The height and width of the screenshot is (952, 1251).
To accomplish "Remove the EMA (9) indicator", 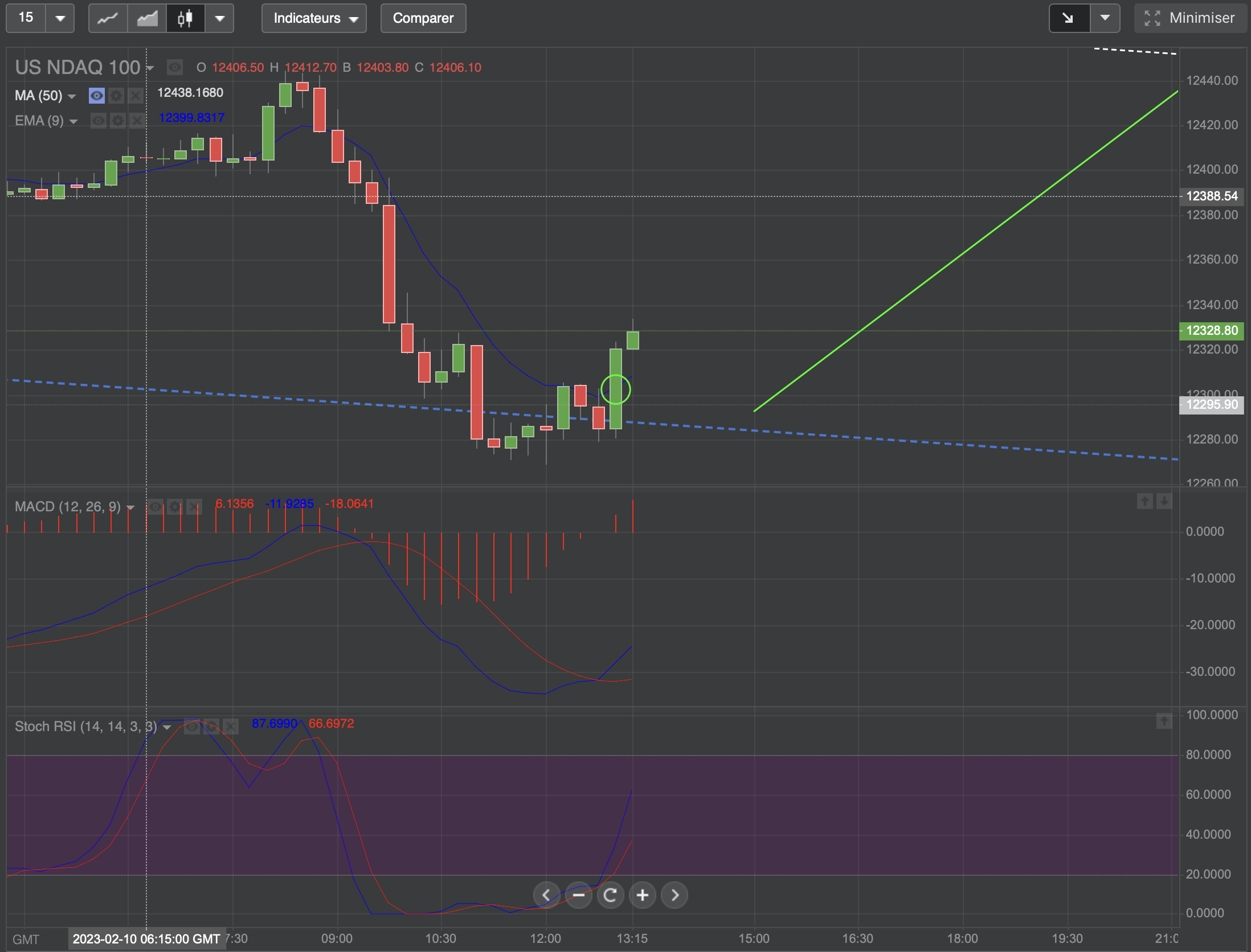I will 137,121.
